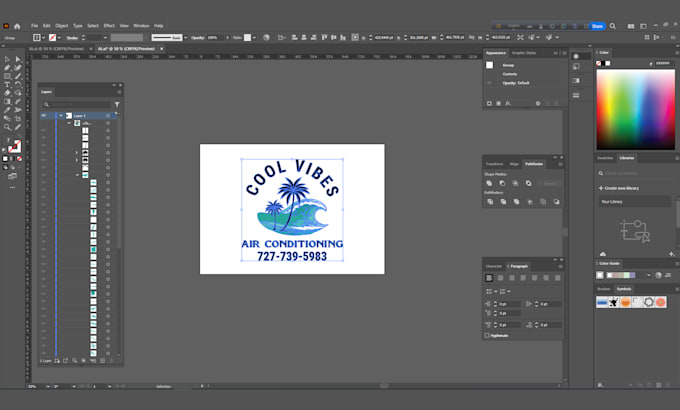Collapse Layer 1 disclosure arrow
680x410 pixels.
point(61,116)
